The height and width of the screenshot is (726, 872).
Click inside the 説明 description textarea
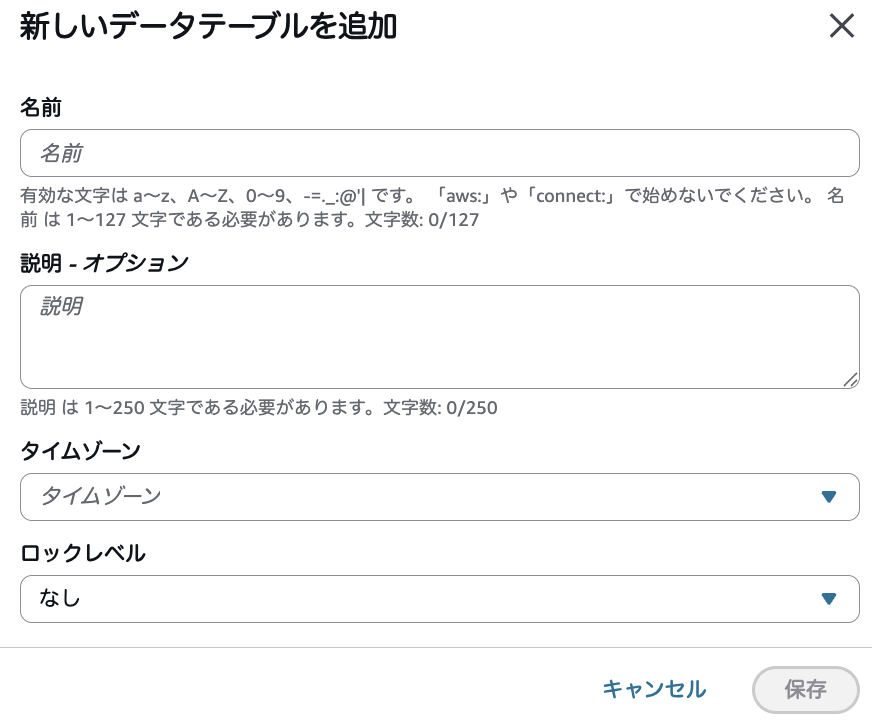pos(440,336)
